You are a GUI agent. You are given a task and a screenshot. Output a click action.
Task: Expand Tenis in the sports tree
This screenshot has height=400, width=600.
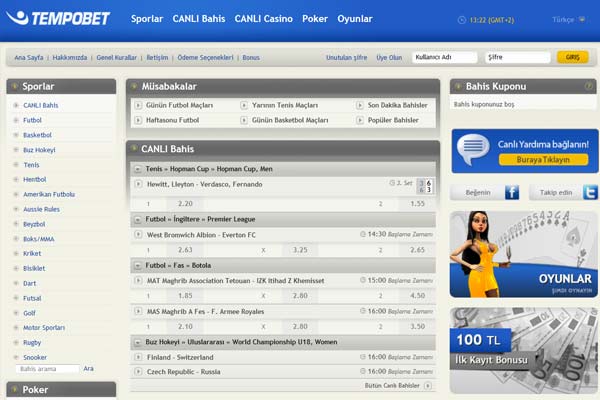tap(16, 165)
